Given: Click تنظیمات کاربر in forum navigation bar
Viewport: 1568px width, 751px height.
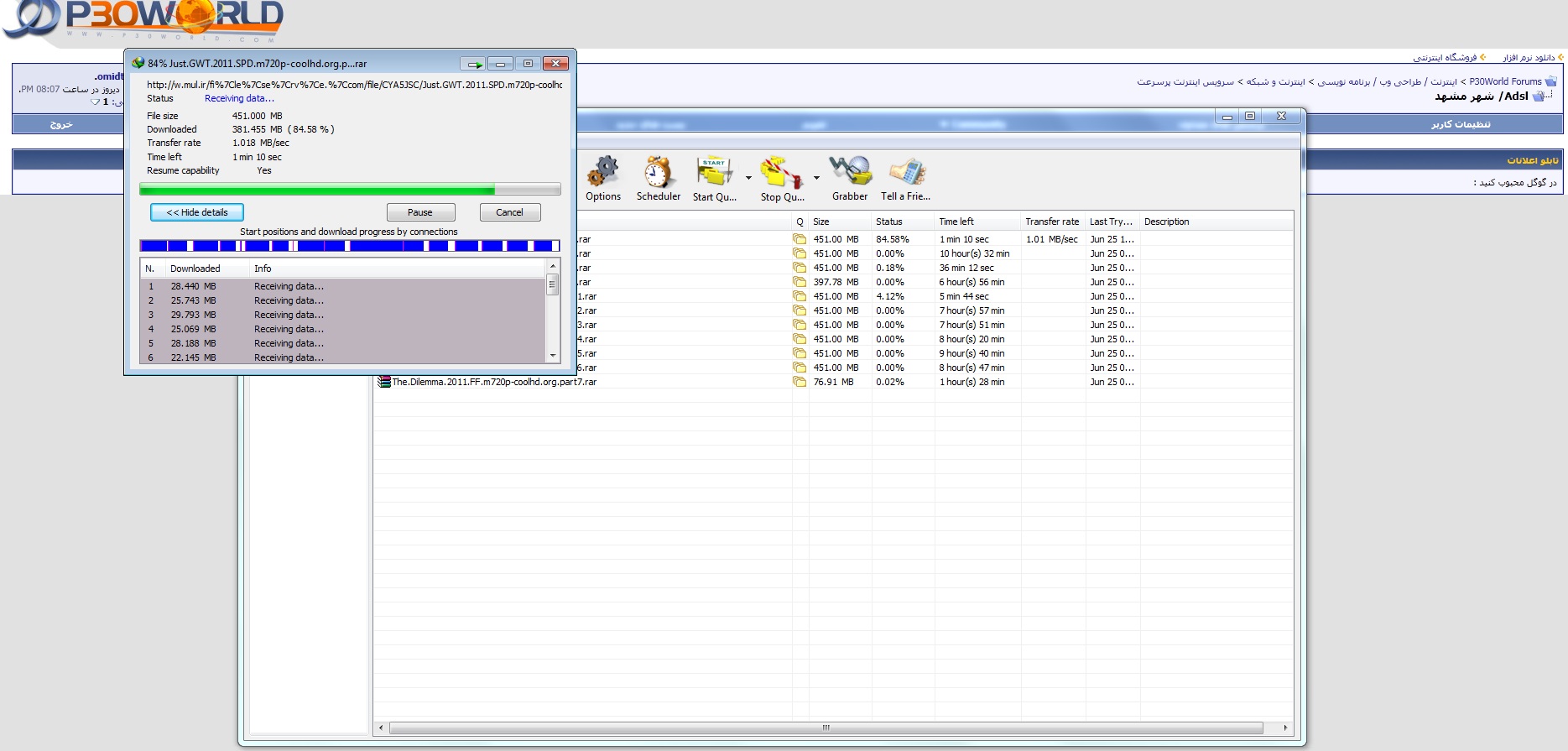Looking at the screenshot, I should [1461, 124].
